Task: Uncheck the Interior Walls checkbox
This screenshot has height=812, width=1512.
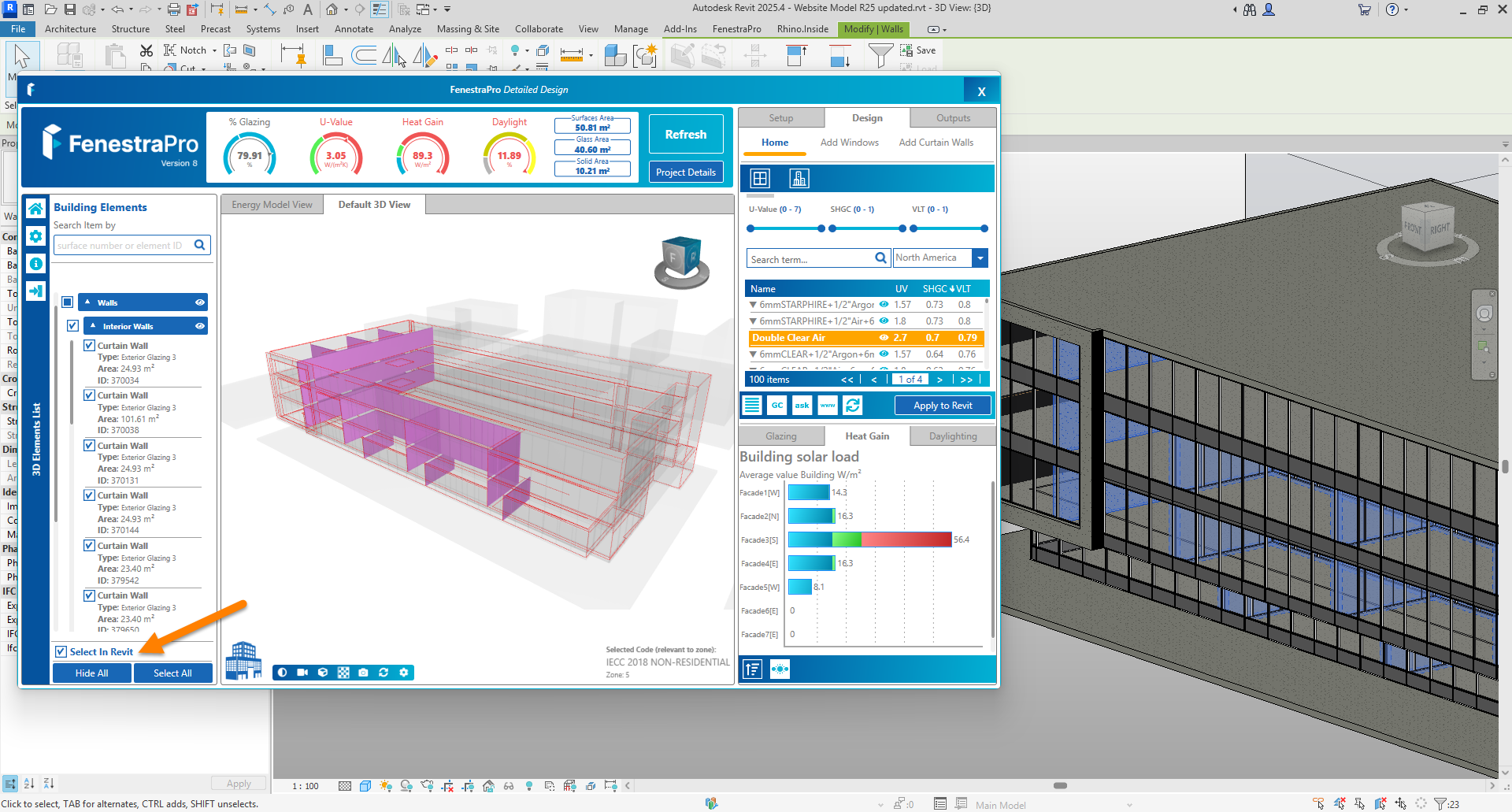Action: pos(73,326)
